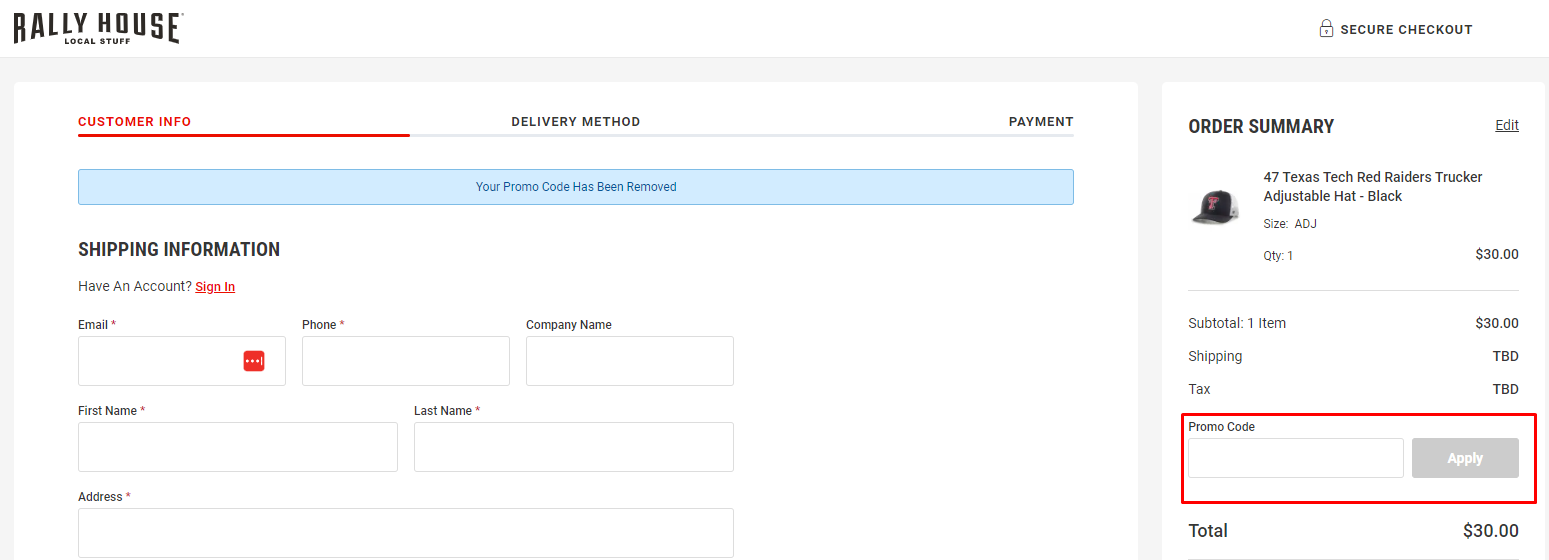1549x560 pixels.
Task: Click the 'Subtotal: 1 Item' label
Action: [1237, 323]
